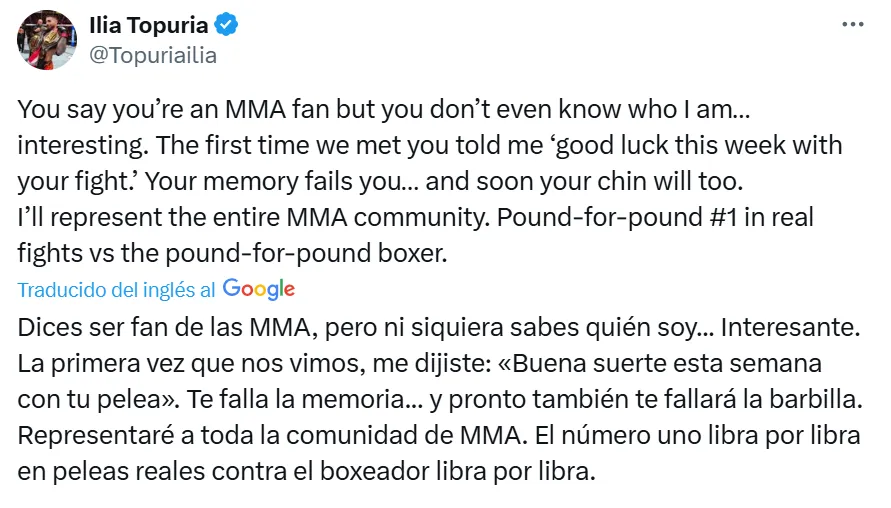Click the word "Interesante." in the translation

coord(790,327)
